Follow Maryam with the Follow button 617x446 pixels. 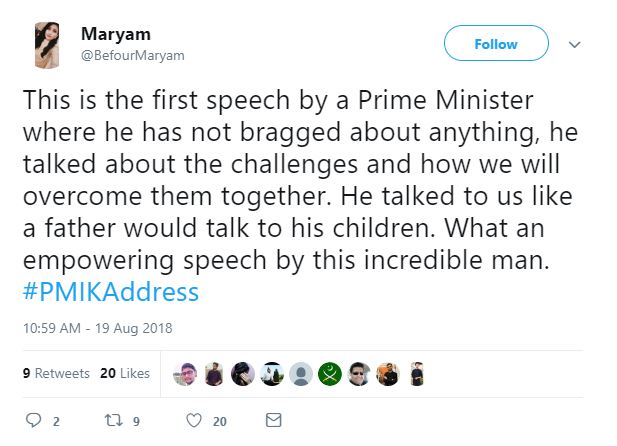click(496, 44)
